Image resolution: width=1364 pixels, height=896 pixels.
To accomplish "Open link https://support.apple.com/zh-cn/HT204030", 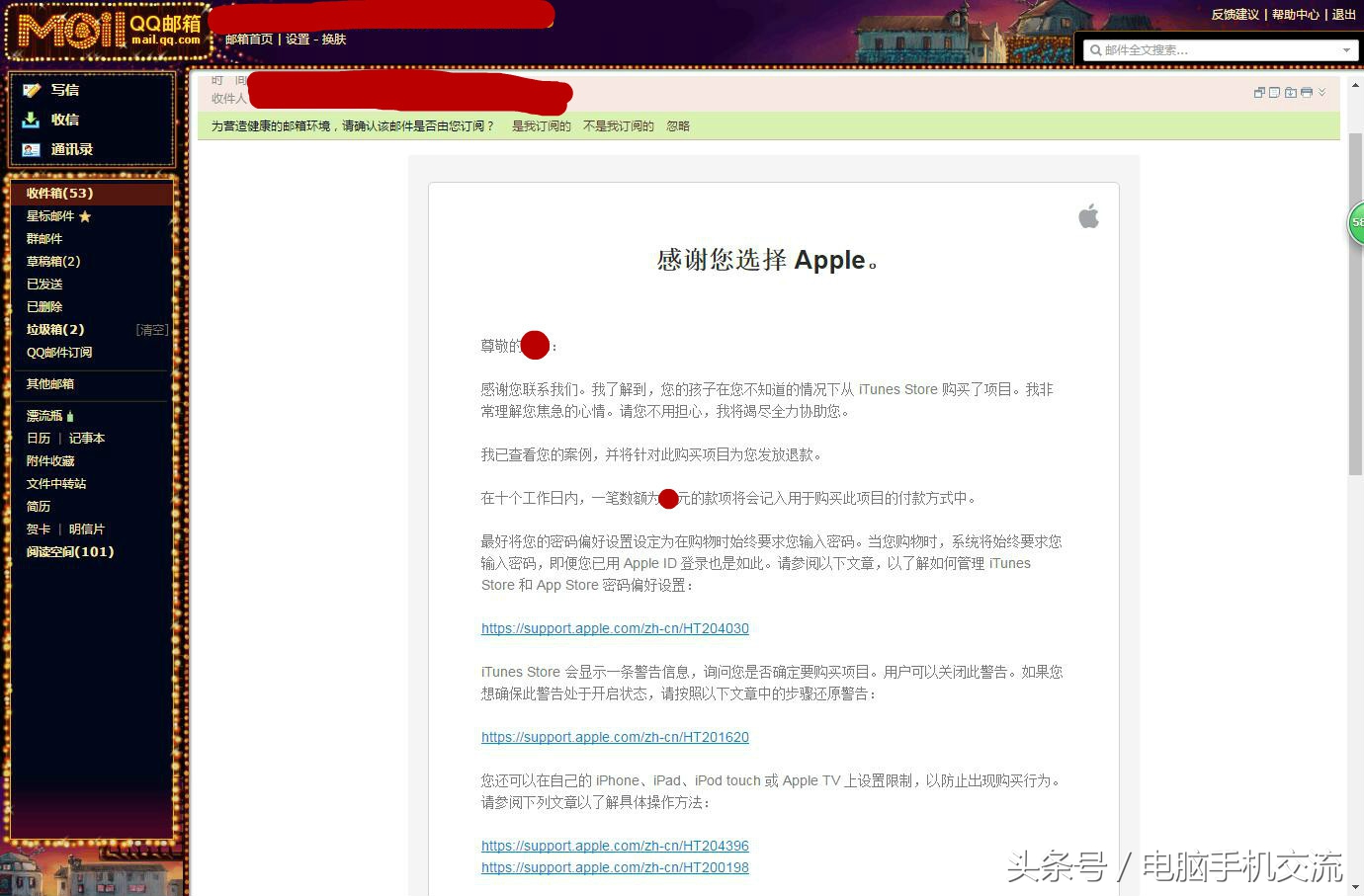I will pyautogui.click(x=615, y=628).
